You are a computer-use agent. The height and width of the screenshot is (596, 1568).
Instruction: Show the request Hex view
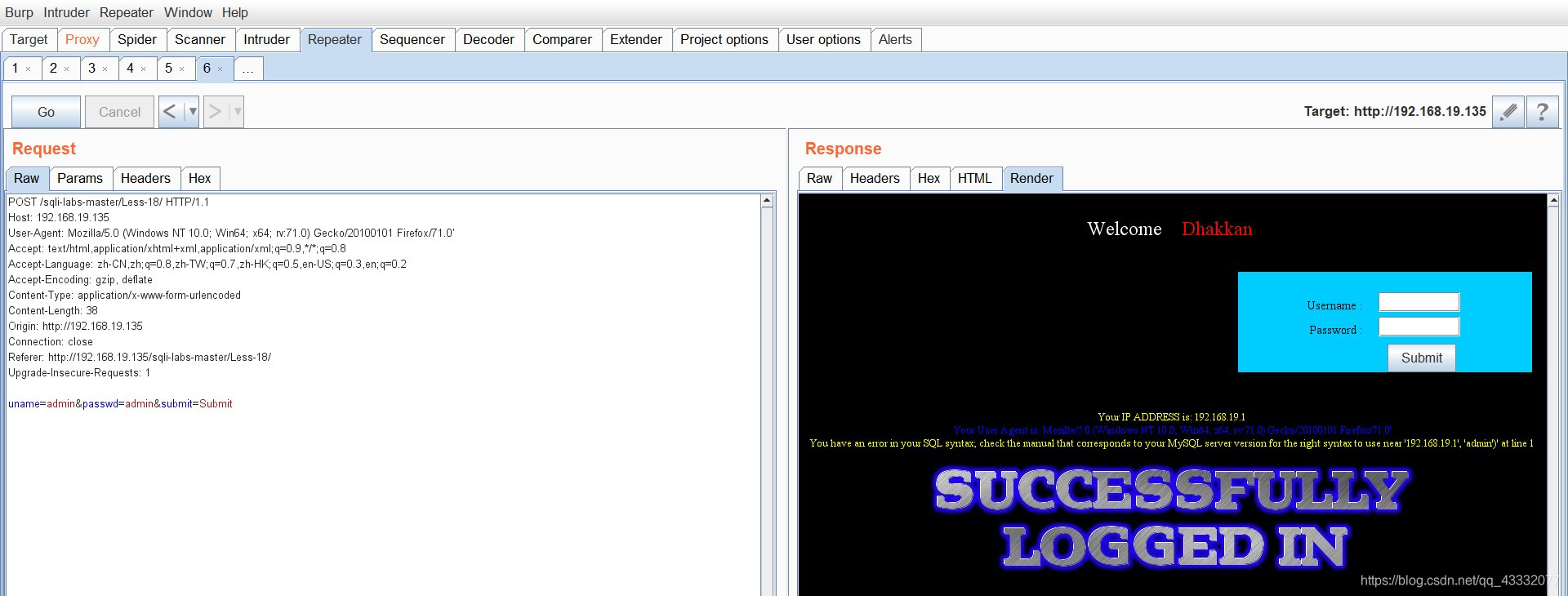[200, 178]
